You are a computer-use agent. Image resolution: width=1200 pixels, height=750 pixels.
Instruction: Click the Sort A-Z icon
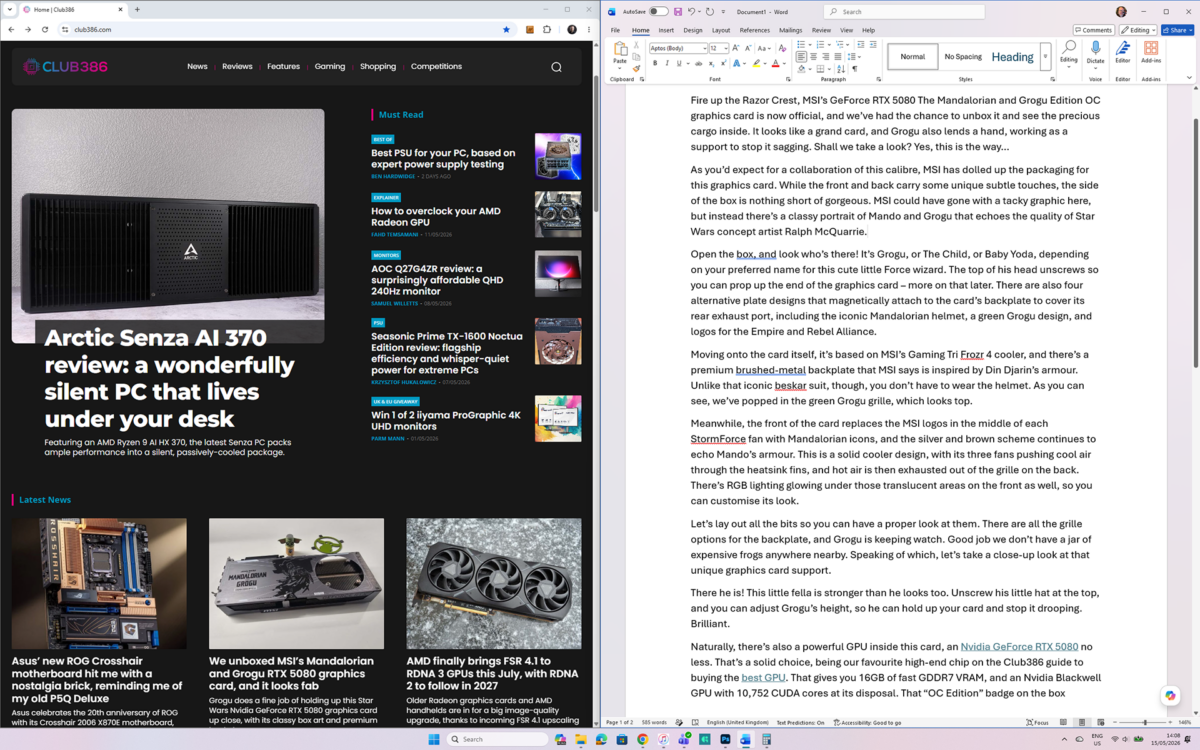pyautogui.click(x=841, y=69)
